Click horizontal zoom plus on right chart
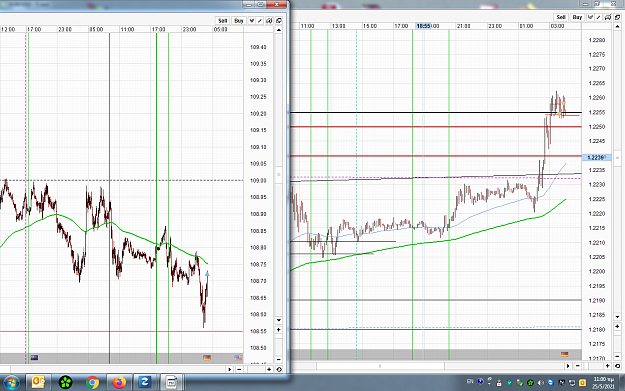625x391 pixels. [607, 365]
